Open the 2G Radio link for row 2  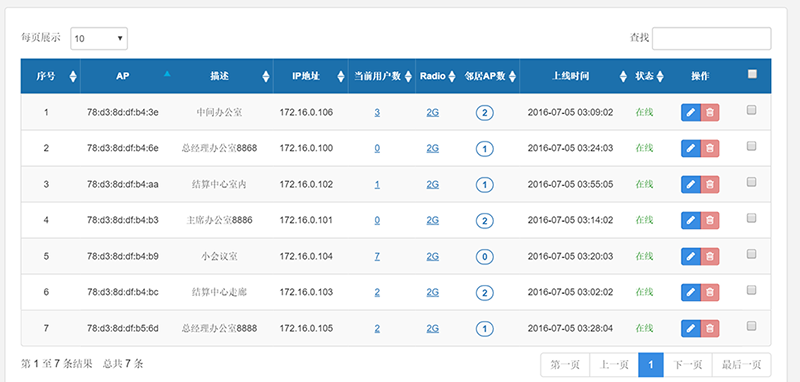point(433,148)
